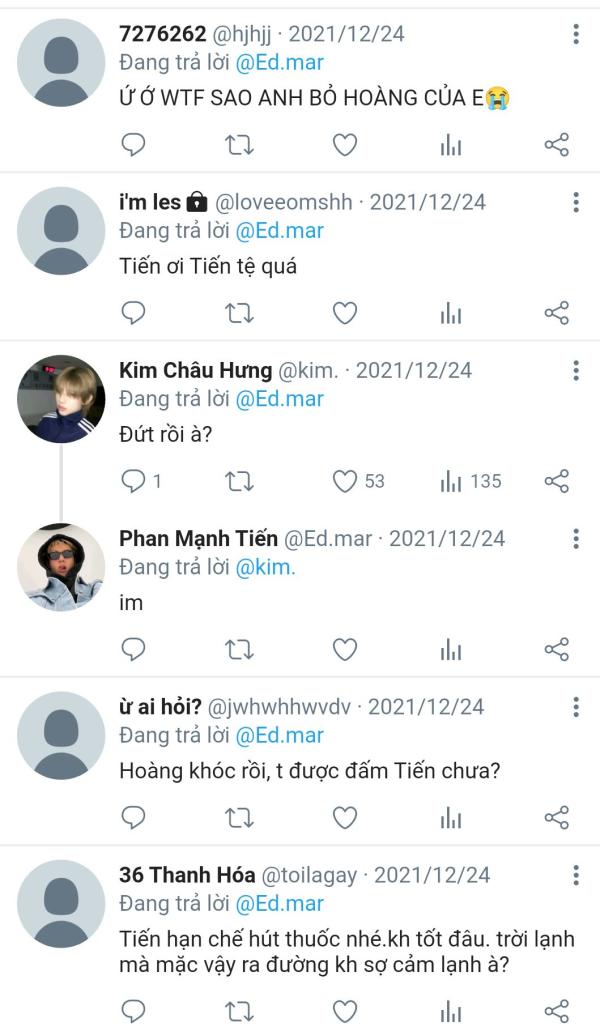The image size is (600, 1027).
Task: View analytics for "ừ ai hỏi?" tweet
Action: [451, 817]
